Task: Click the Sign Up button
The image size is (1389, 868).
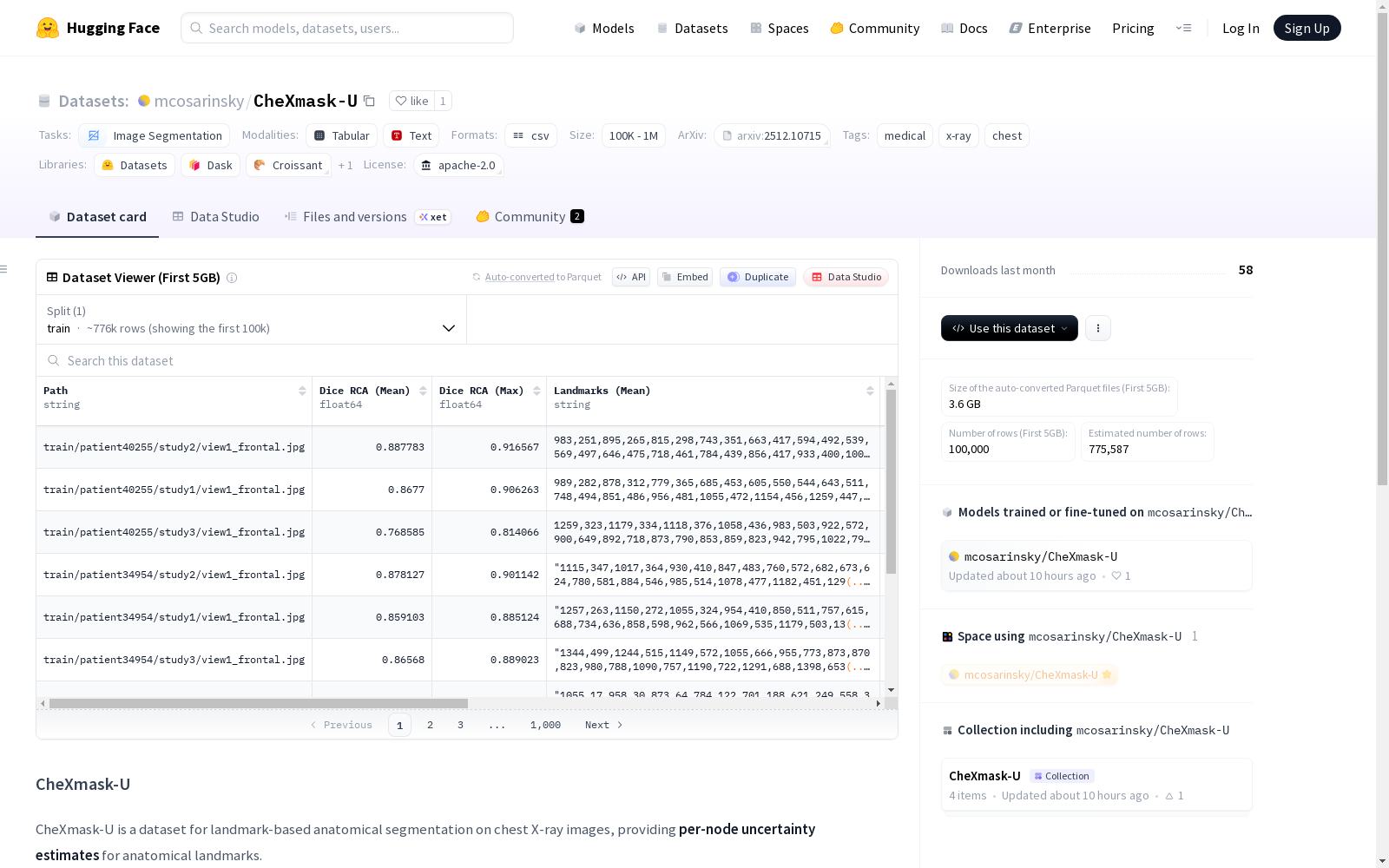Action: [x=1307, y=28]
